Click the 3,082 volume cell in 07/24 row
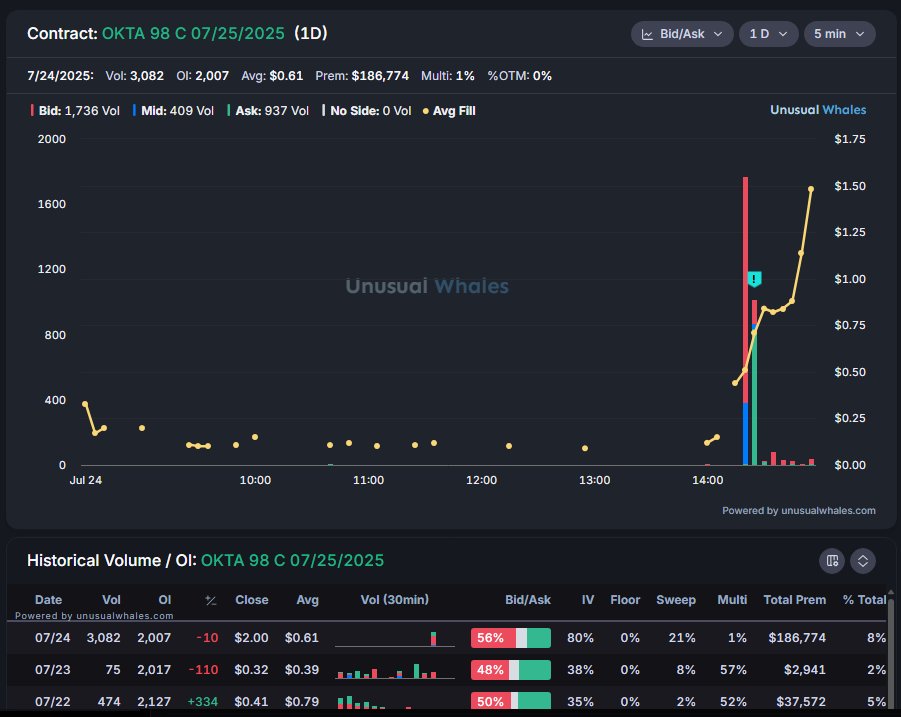 (103, 638)
